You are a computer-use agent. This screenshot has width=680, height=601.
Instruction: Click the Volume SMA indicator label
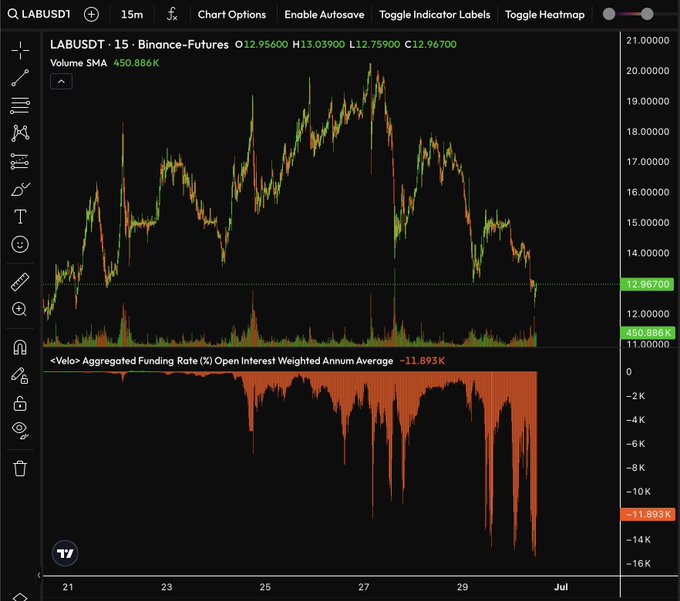pos(78,63)
